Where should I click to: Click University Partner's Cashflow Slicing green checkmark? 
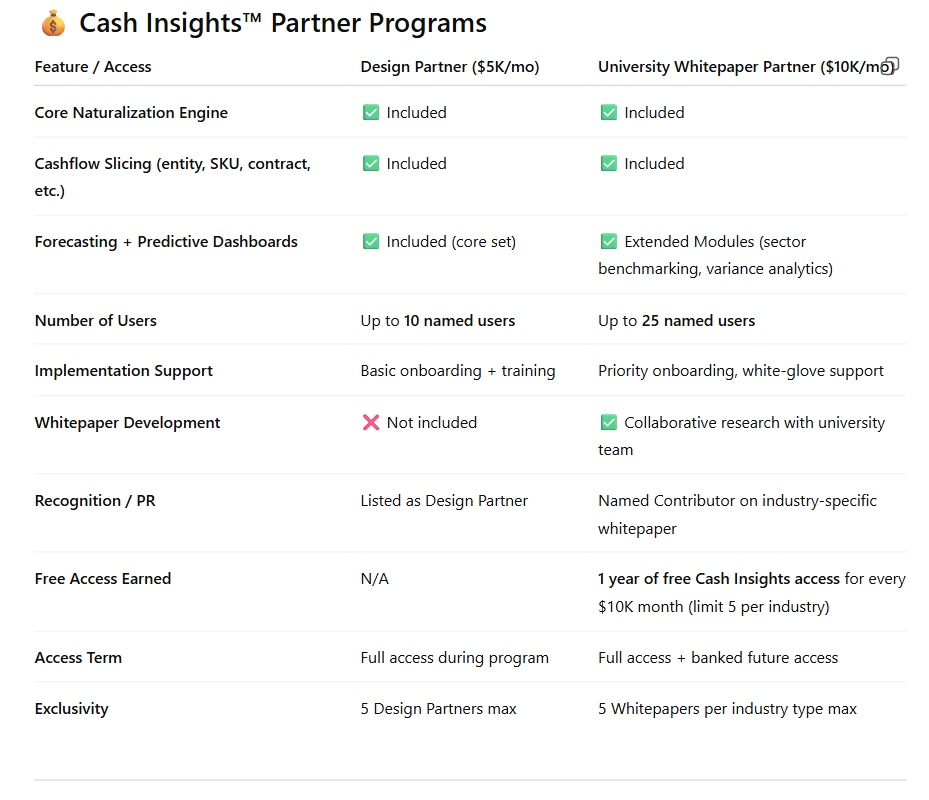608,164
